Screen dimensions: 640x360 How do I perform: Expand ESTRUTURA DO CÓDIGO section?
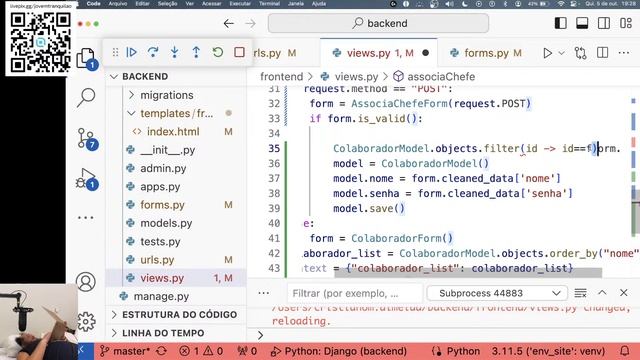point(176,315)
